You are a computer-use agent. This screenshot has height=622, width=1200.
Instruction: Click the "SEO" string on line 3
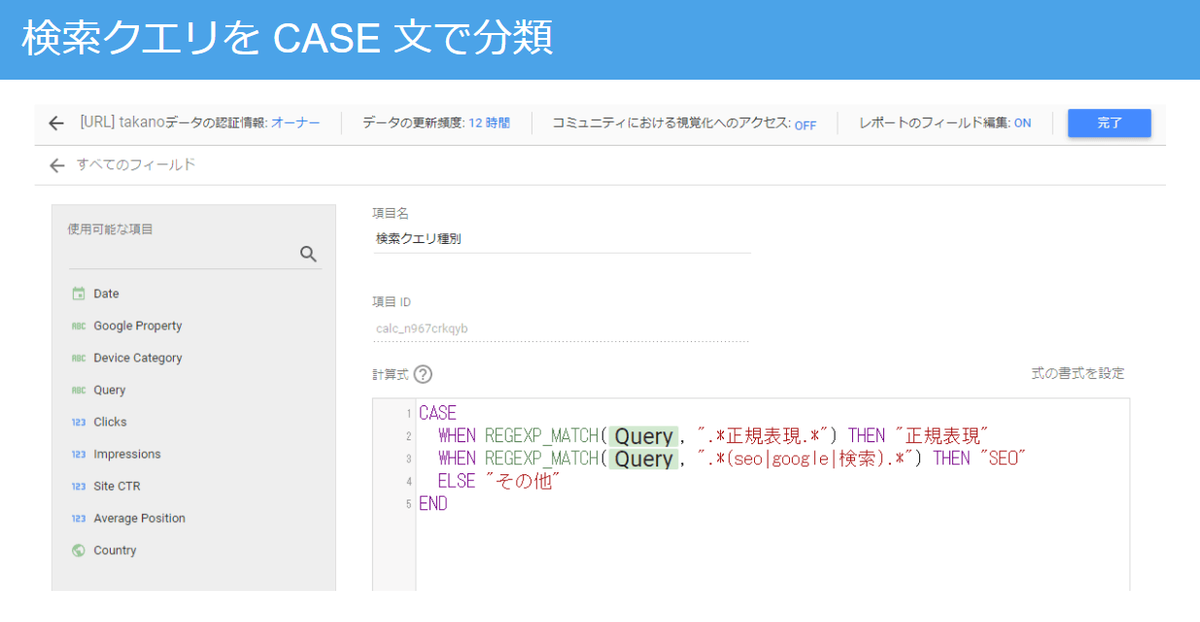coord(1005,458)
